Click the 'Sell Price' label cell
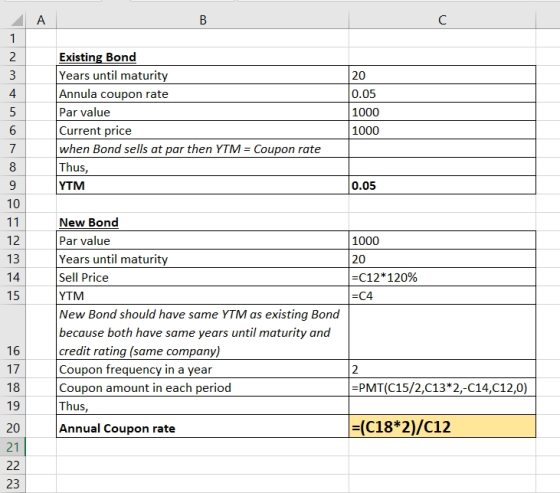 click(202, 277)
